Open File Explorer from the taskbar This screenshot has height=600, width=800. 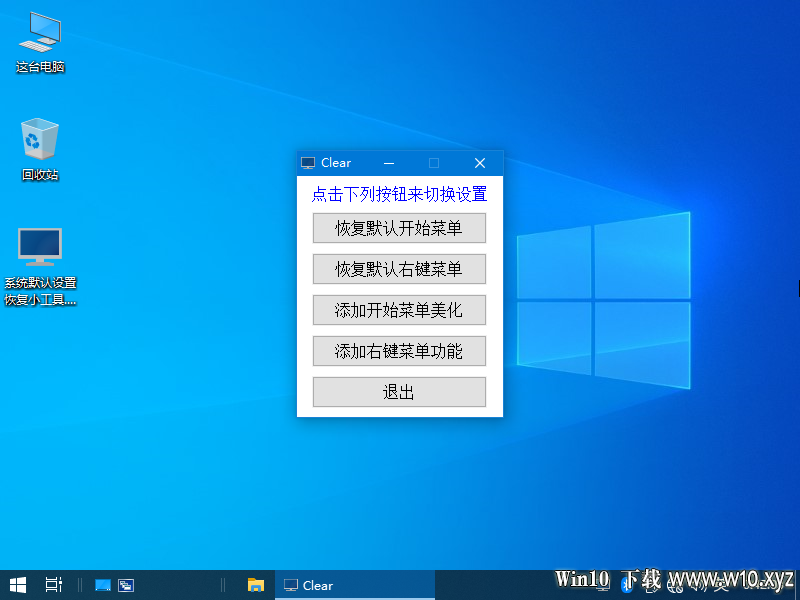256,585
